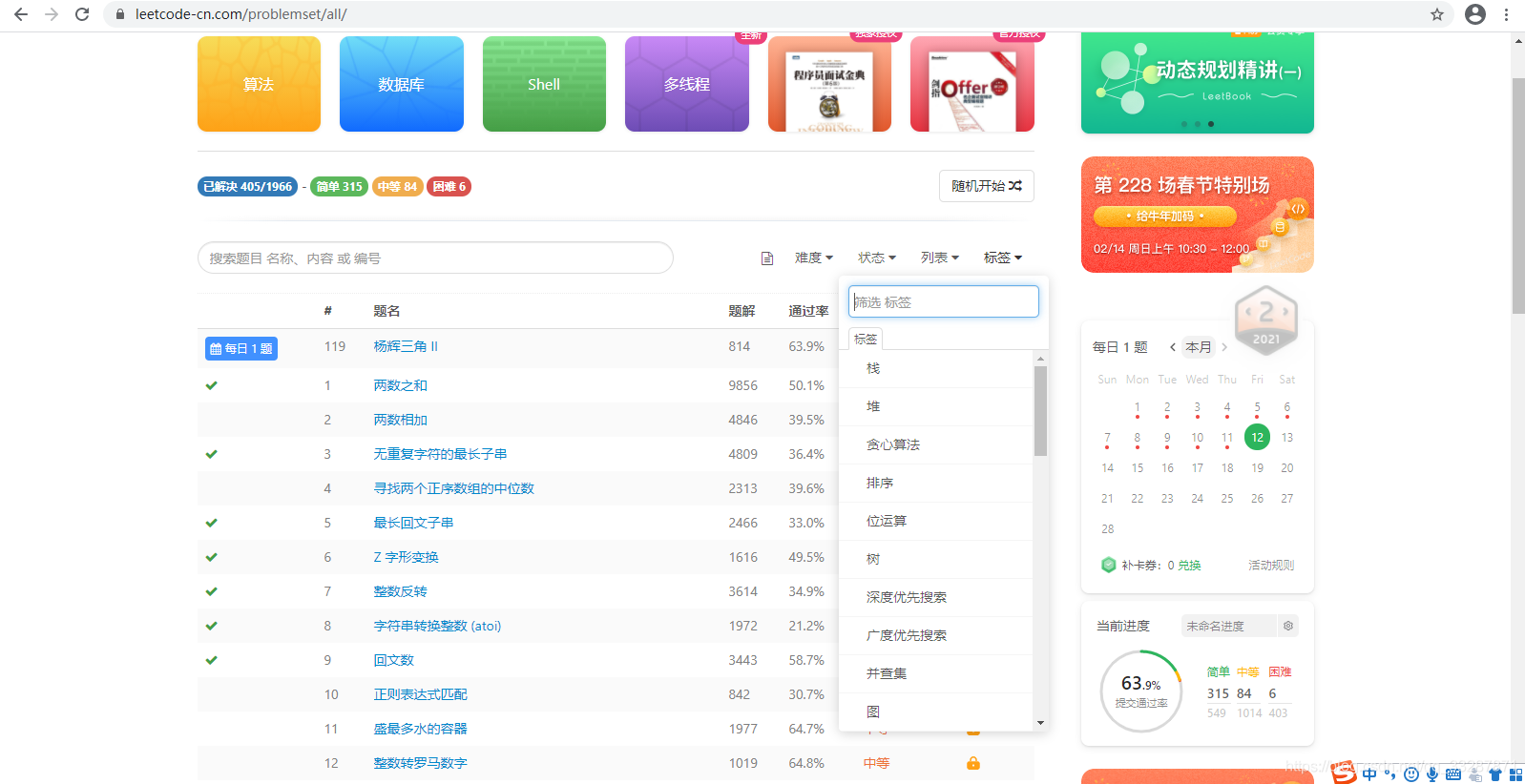This screenshot has width=1525, height=784.
Task: Choose the 堆 tag
Action: [936, 406]
